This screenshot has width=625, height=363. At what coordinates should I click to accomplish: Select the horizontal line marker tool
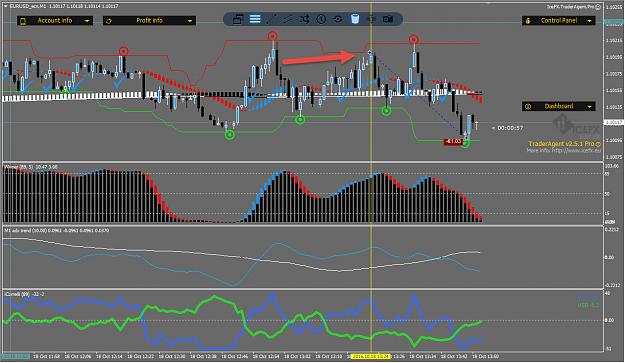point(338,19)
